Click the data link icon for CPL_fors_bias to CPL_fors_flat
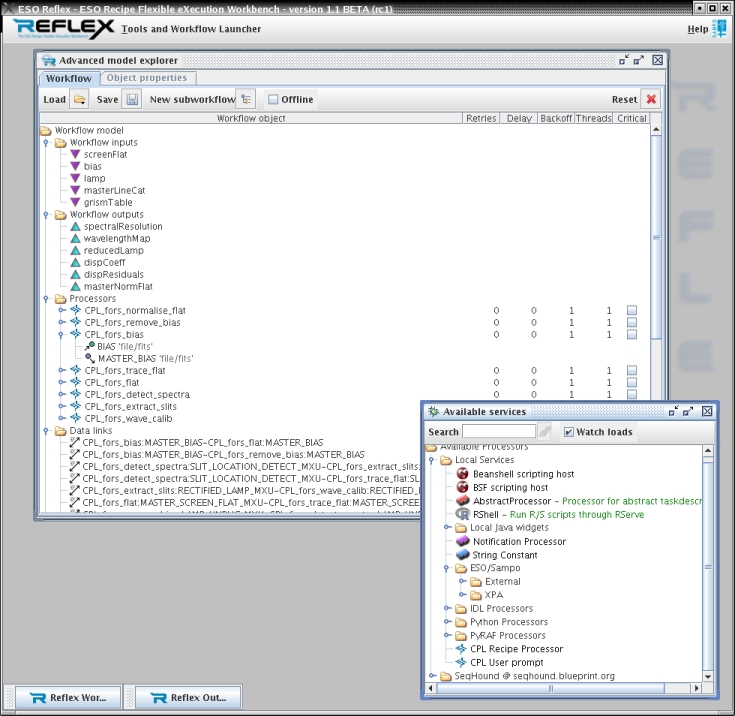Viewport: 735px width, 716px height. tap(74, 442)
